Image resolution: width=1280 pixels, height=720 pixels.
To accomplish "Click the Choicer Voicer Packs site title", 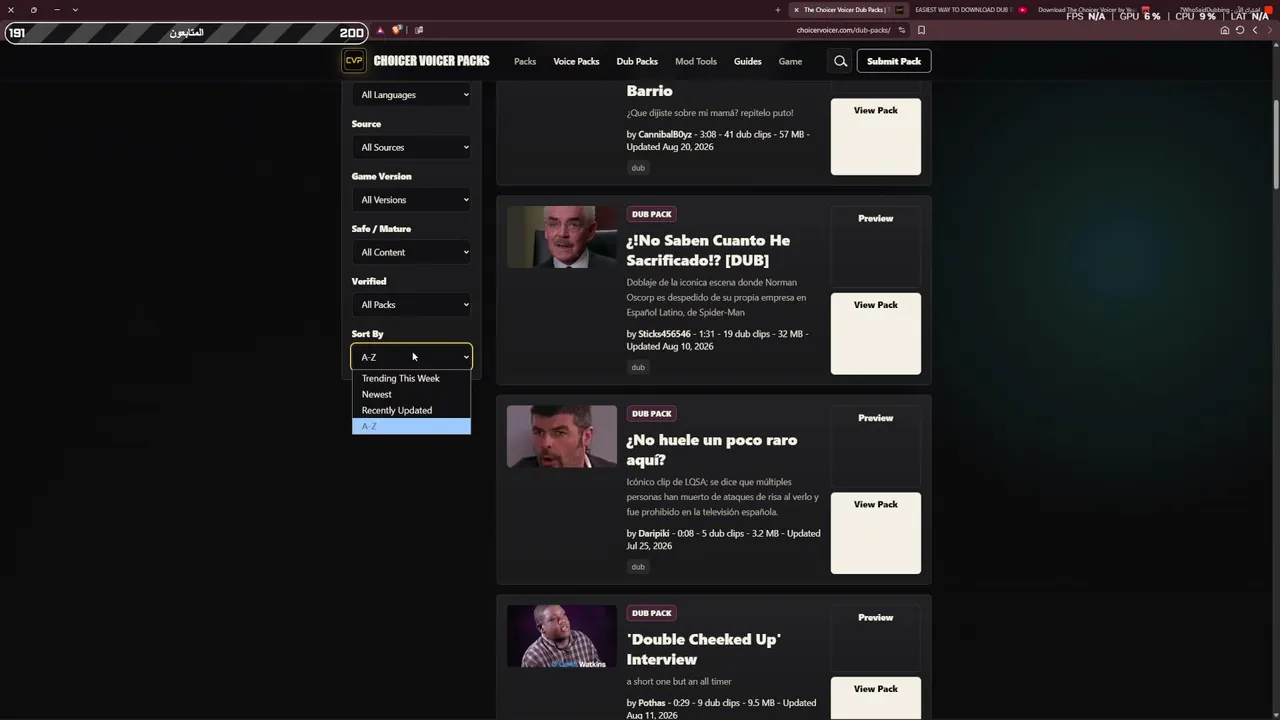I will pos(431,61).
